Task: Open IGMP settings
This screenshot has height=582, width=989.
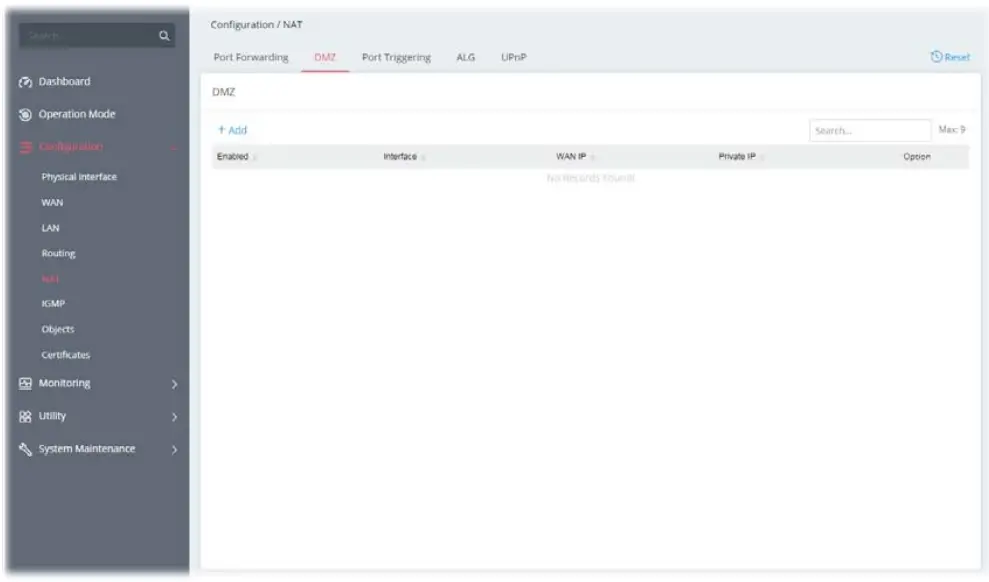Action: click(x=53, y=304)
